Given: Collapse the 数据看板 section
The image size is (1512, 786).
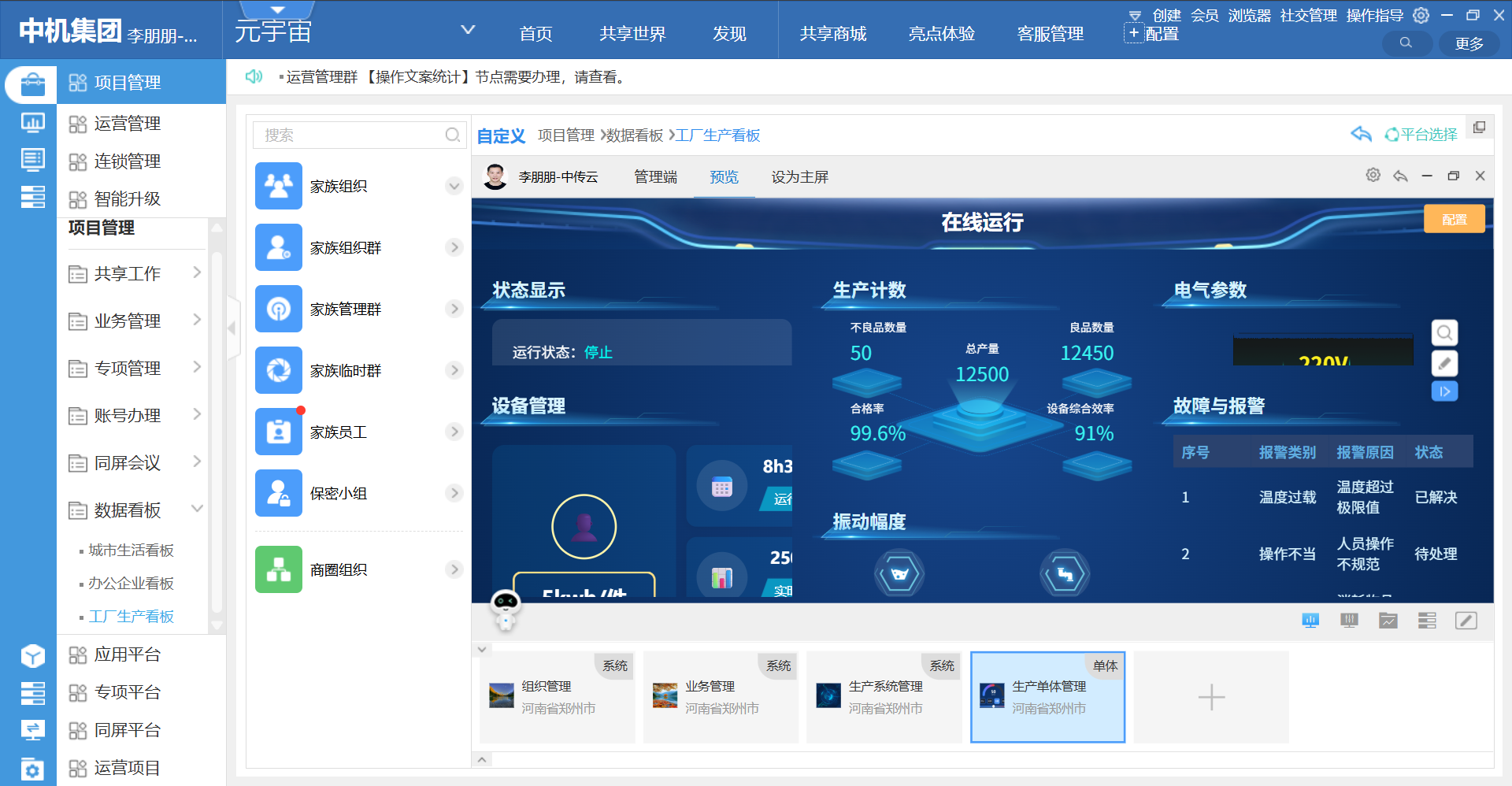Looking at the screenshot, I should coord(197,510).
